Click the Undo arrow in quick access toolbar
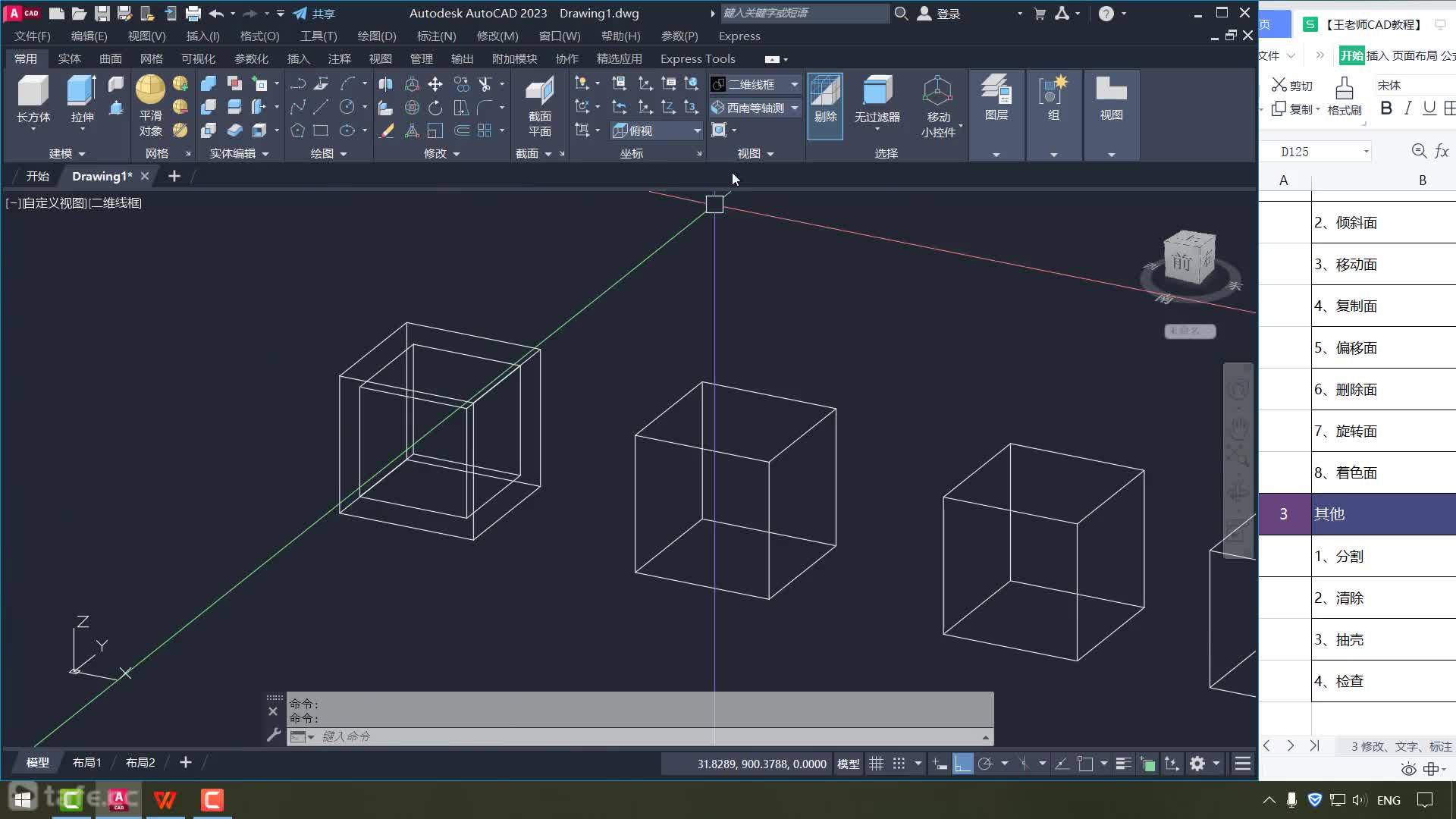1456x819 pixels. coord(216,13)
